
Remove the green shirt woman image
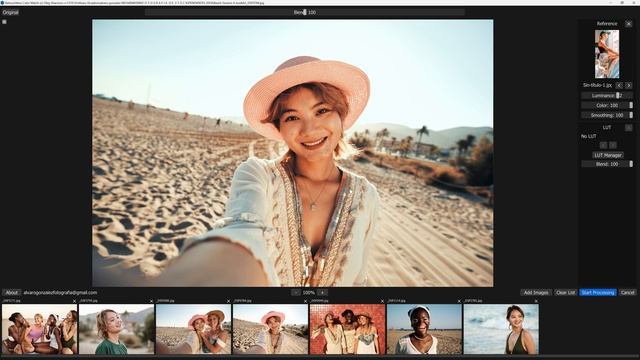pos(151,301)
